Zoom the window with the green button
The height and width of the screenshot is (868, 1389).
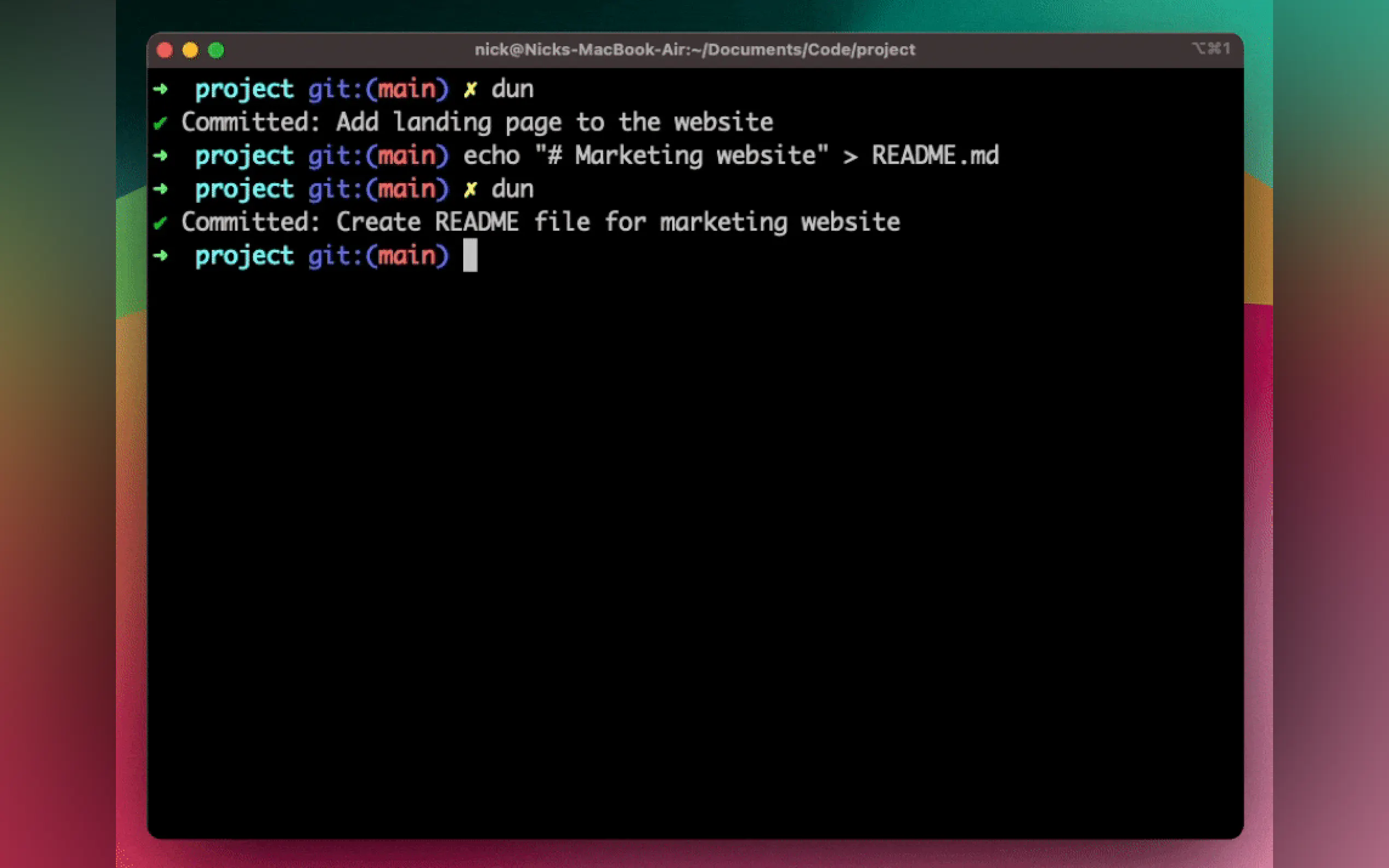(x=216, y=50)
